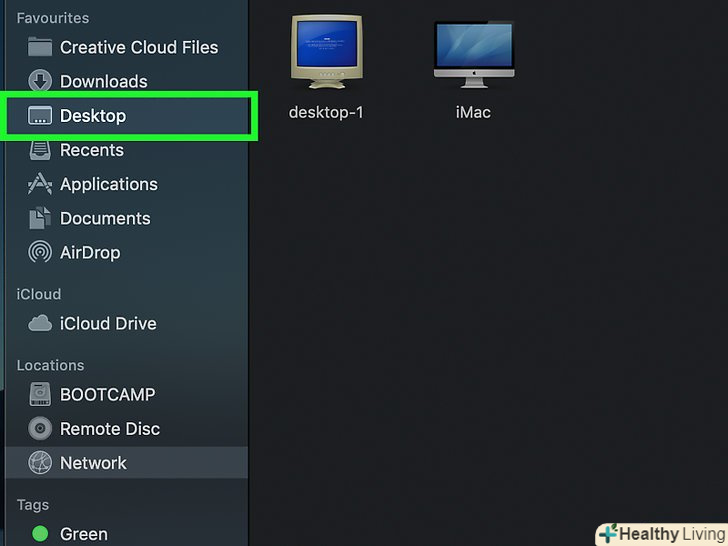Go to Documents via sidebar label
The image size is (728, 546).
tap(105, 218)
